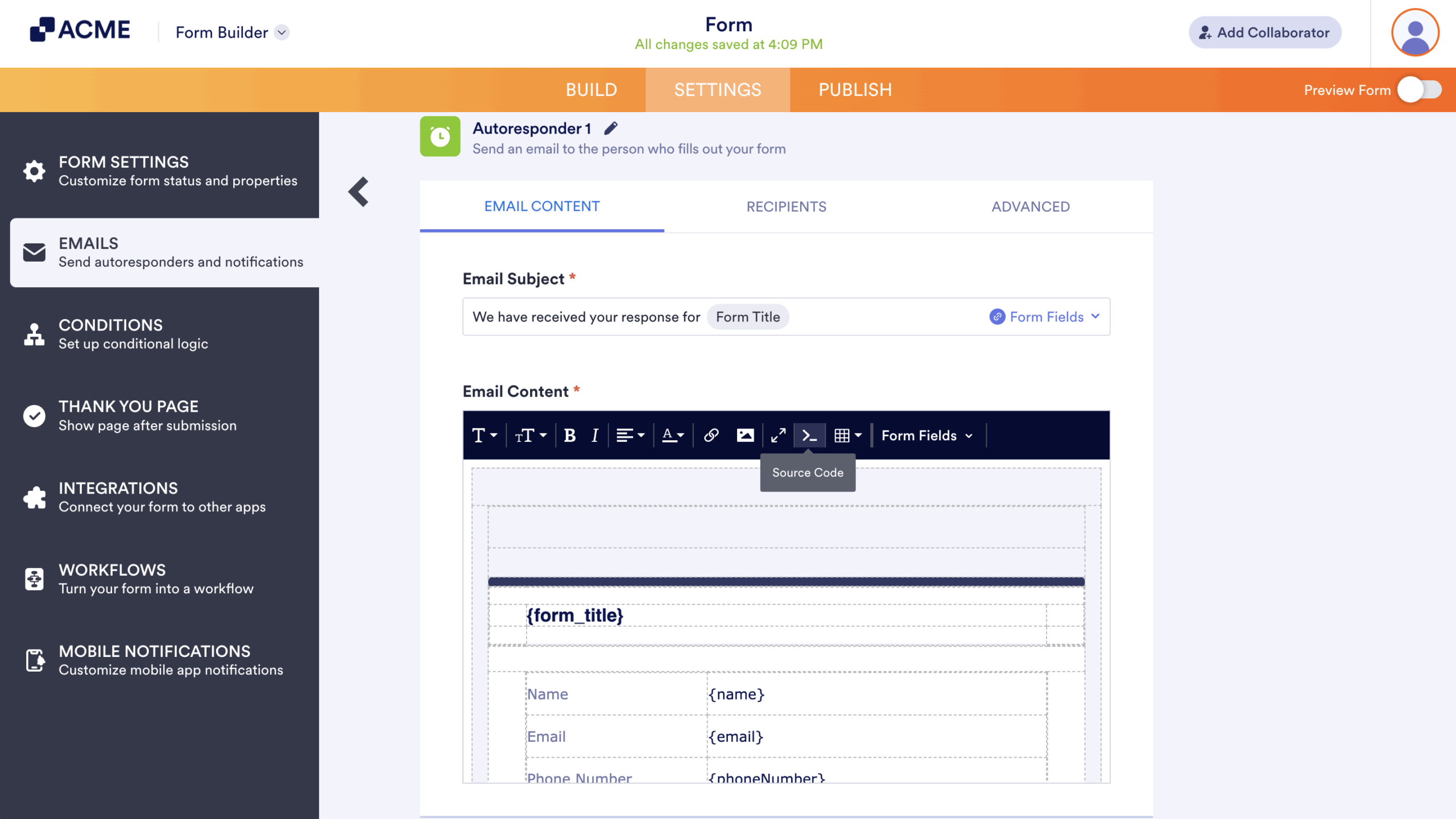Click the Add Collaborator button
1456x819 pixels.
[x=1265, y=32]
